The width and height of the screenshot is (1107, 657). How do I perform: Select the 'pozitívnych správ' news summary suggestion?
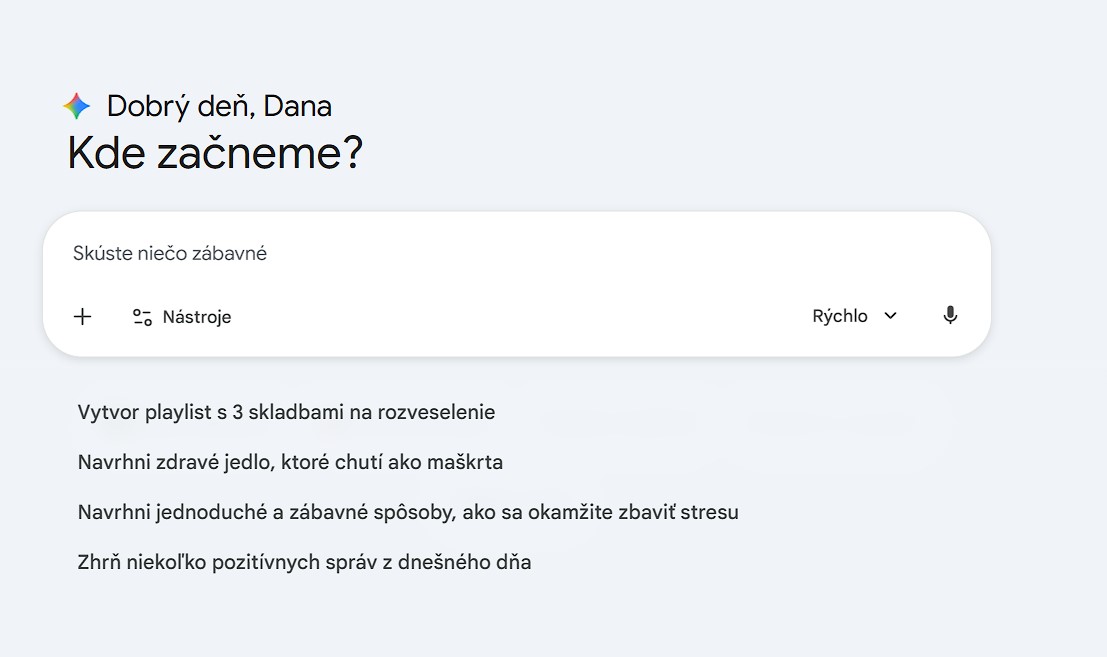304,562
